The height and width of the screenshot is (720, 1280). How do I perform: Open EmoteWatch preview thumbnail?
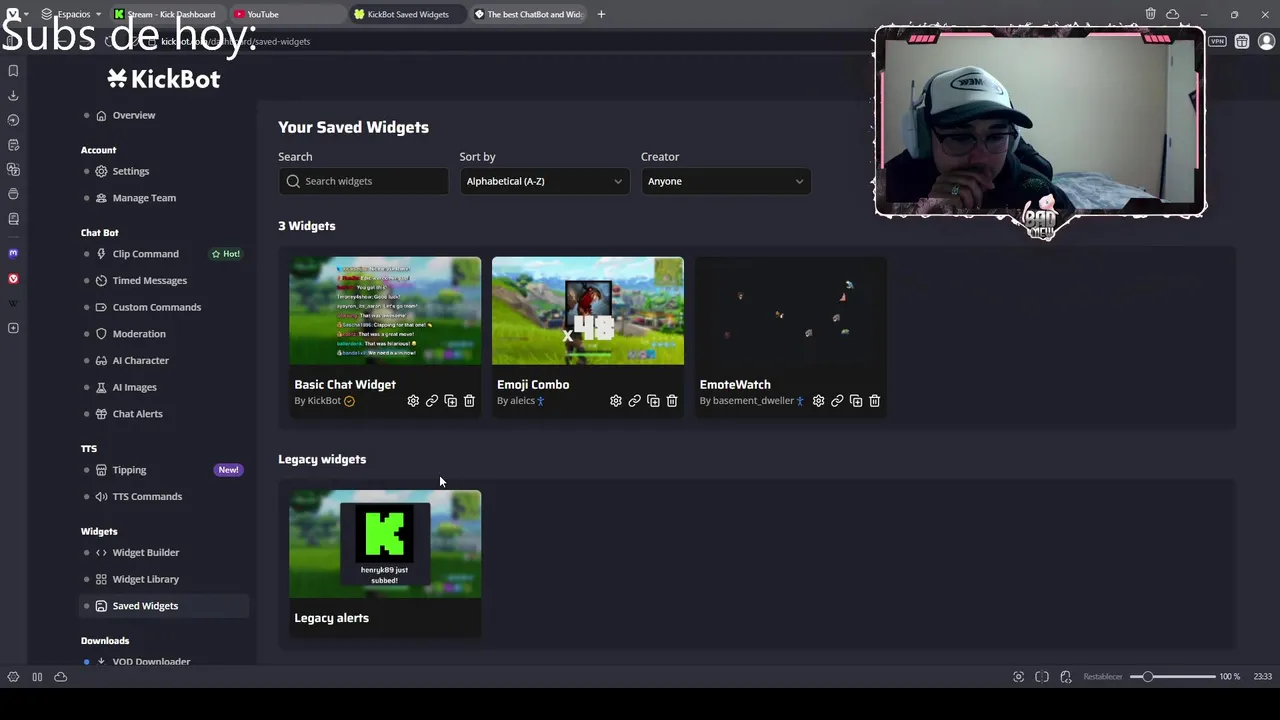[x=791, y=311]
